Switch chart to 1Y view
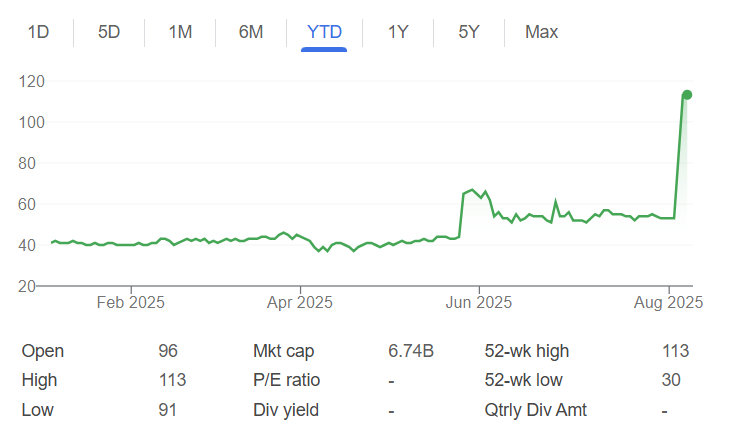Image resolution: width=742 pixels, height=432 pixels. (398, 32)
